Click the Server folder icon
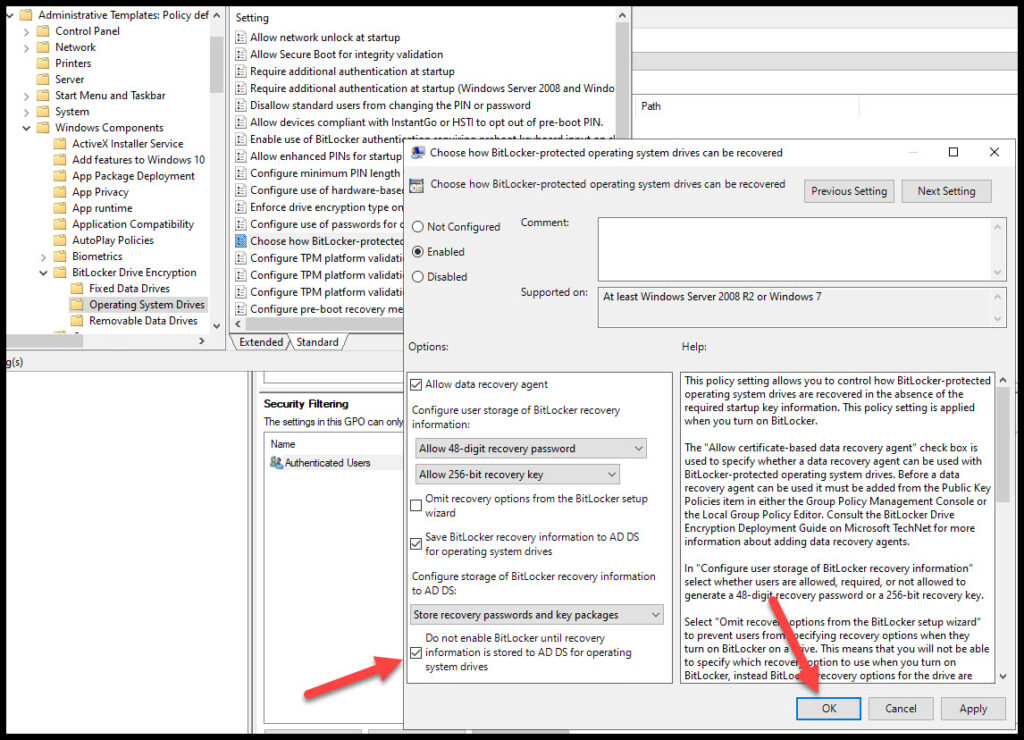Viewport: 1024px width, 740px height. pyautogui.click(x=43, y=79)
